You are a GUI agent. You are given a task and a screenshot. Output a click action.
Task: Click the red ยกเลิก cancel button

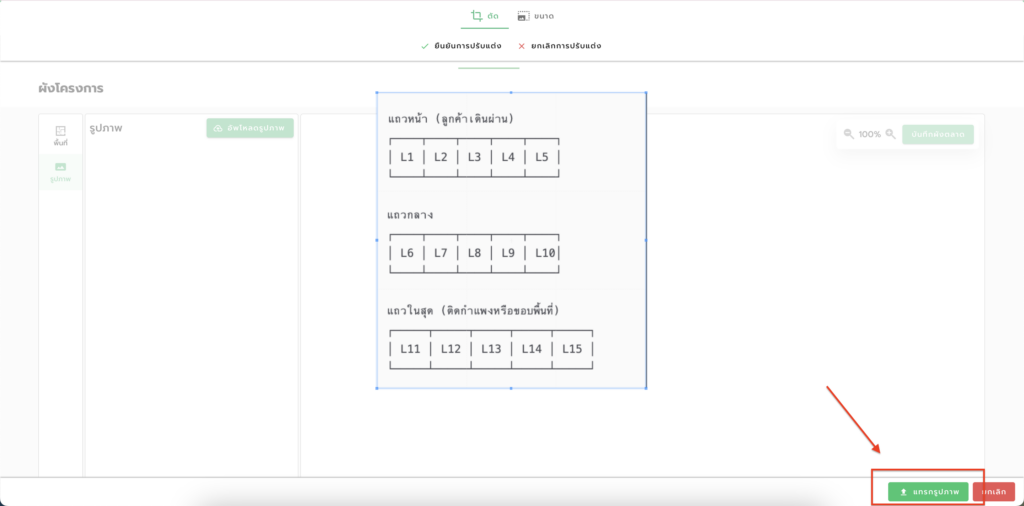993,492
